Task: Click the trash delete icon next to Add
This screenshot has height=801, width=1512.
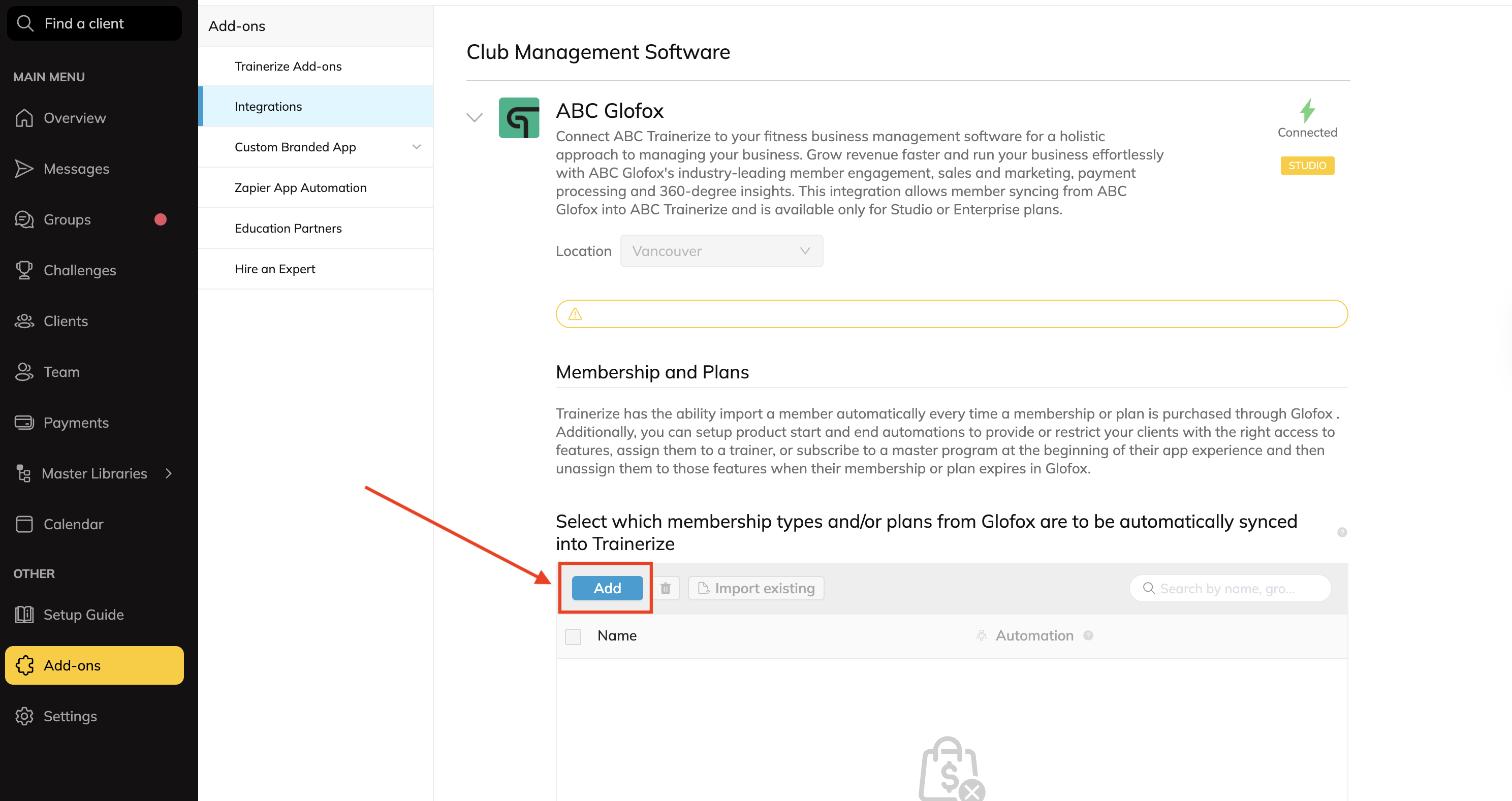Action: pos(666,588)
